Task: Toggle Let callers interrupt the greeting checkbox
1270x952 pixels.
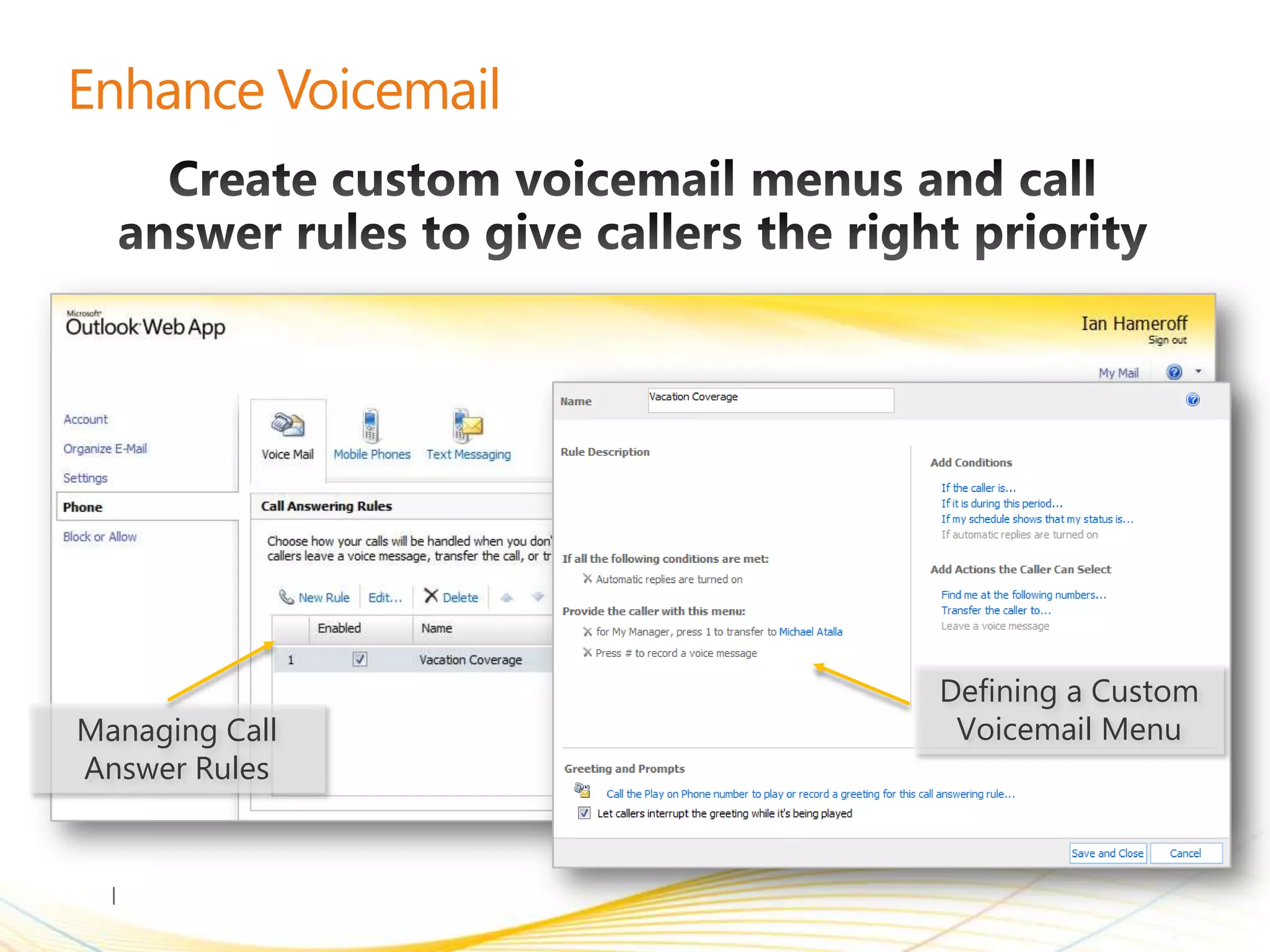Action: tap(584, 813)
